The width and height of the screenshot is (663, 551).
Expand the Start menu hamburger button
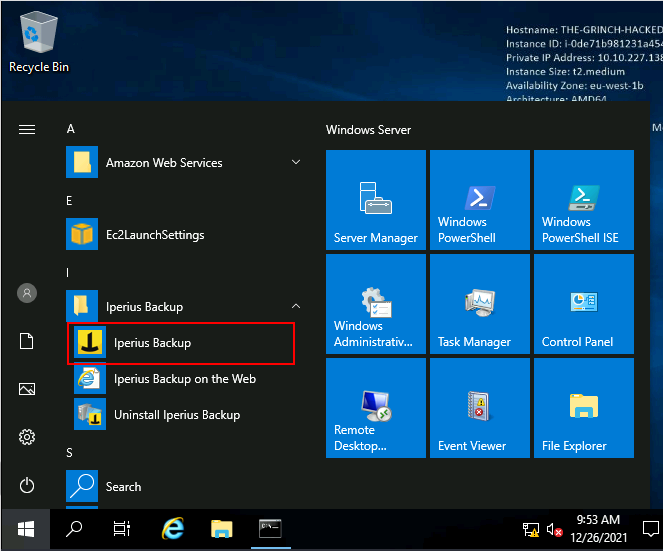27,129
